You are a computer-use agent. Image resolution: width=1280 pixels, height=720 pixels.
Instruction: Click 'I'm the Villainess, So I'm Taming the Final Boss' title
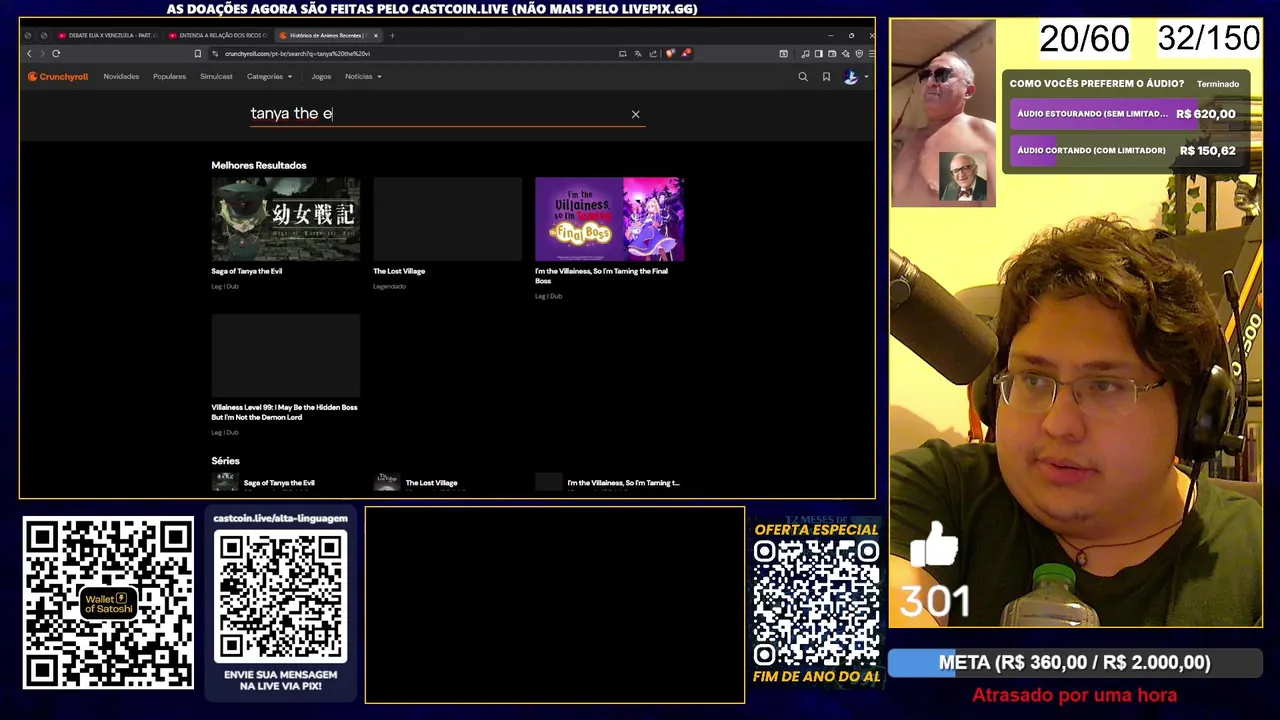tap(601, 276)
